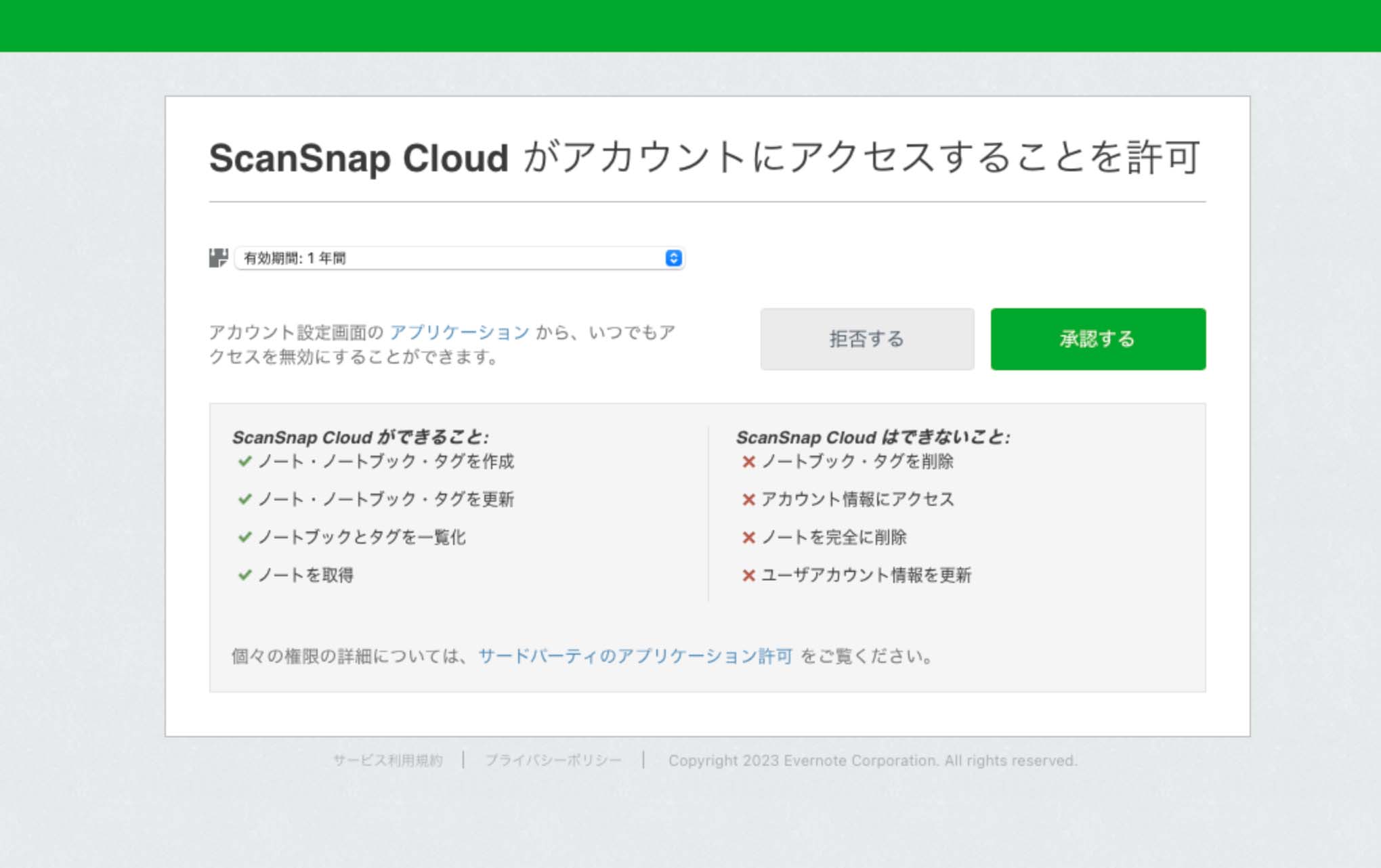Click the ScanSnap Cloud page heading
The width and height of the screenshot is (1381, 868).
(704, 158)
